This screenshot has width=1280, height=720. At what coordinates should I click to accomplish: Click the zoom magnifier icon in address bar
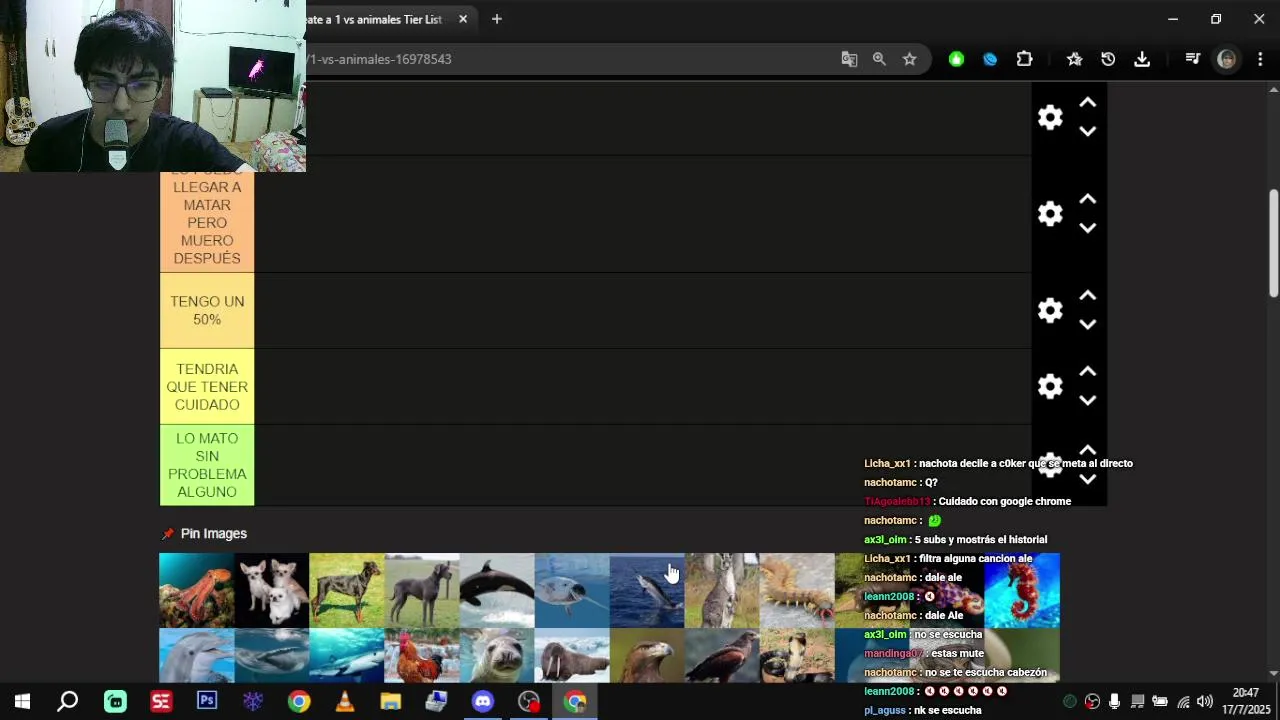click(879, 59)
